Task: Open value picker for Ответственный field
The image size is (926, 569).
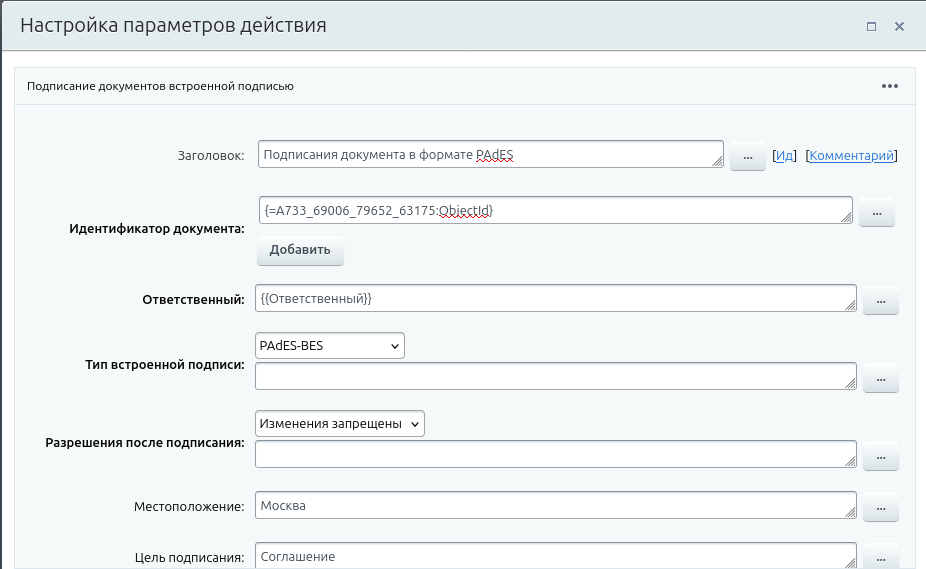Action: tap(880, 300)
